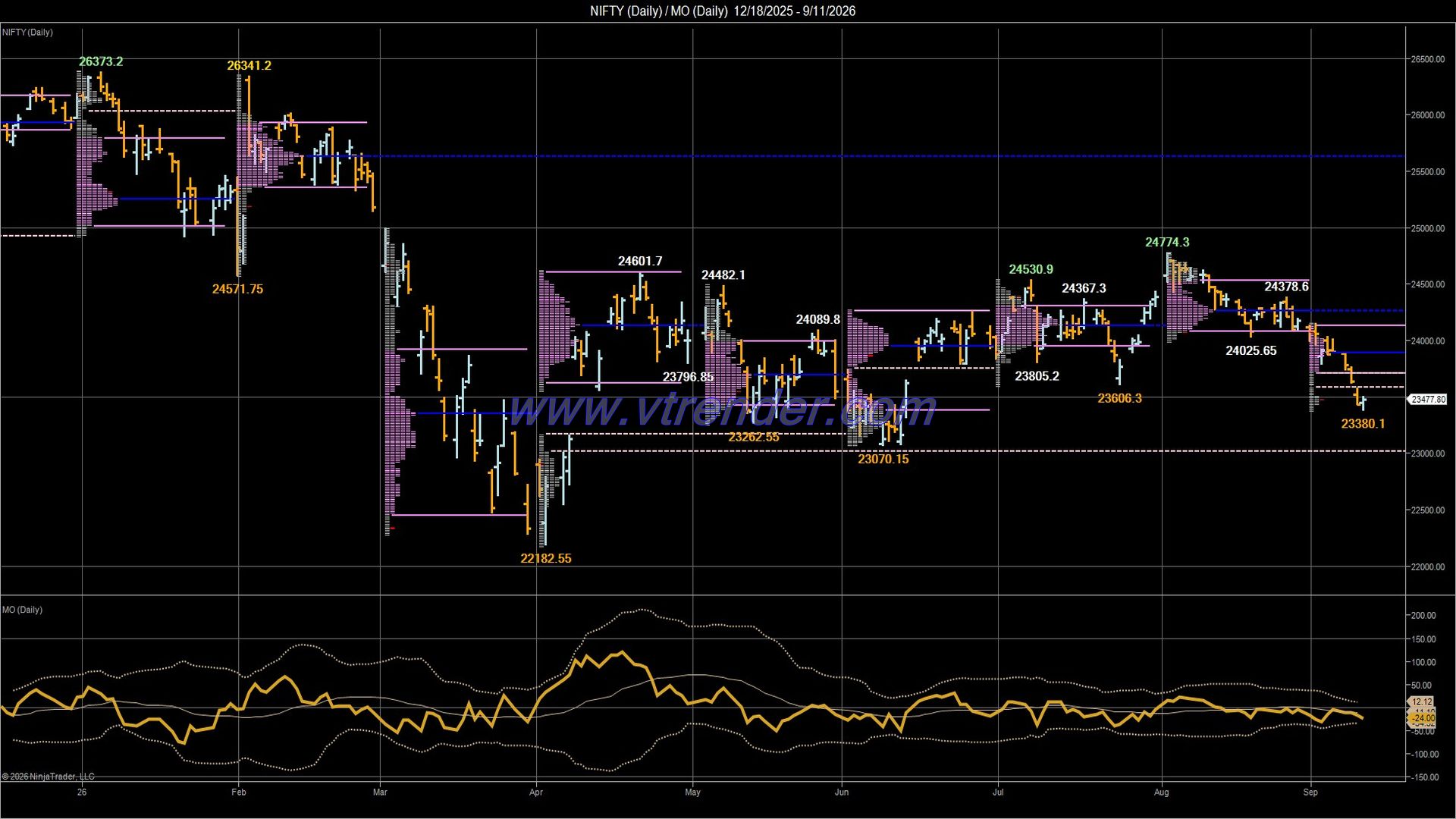
Task: Click the Feb date axis label
Action: (238, 792)
